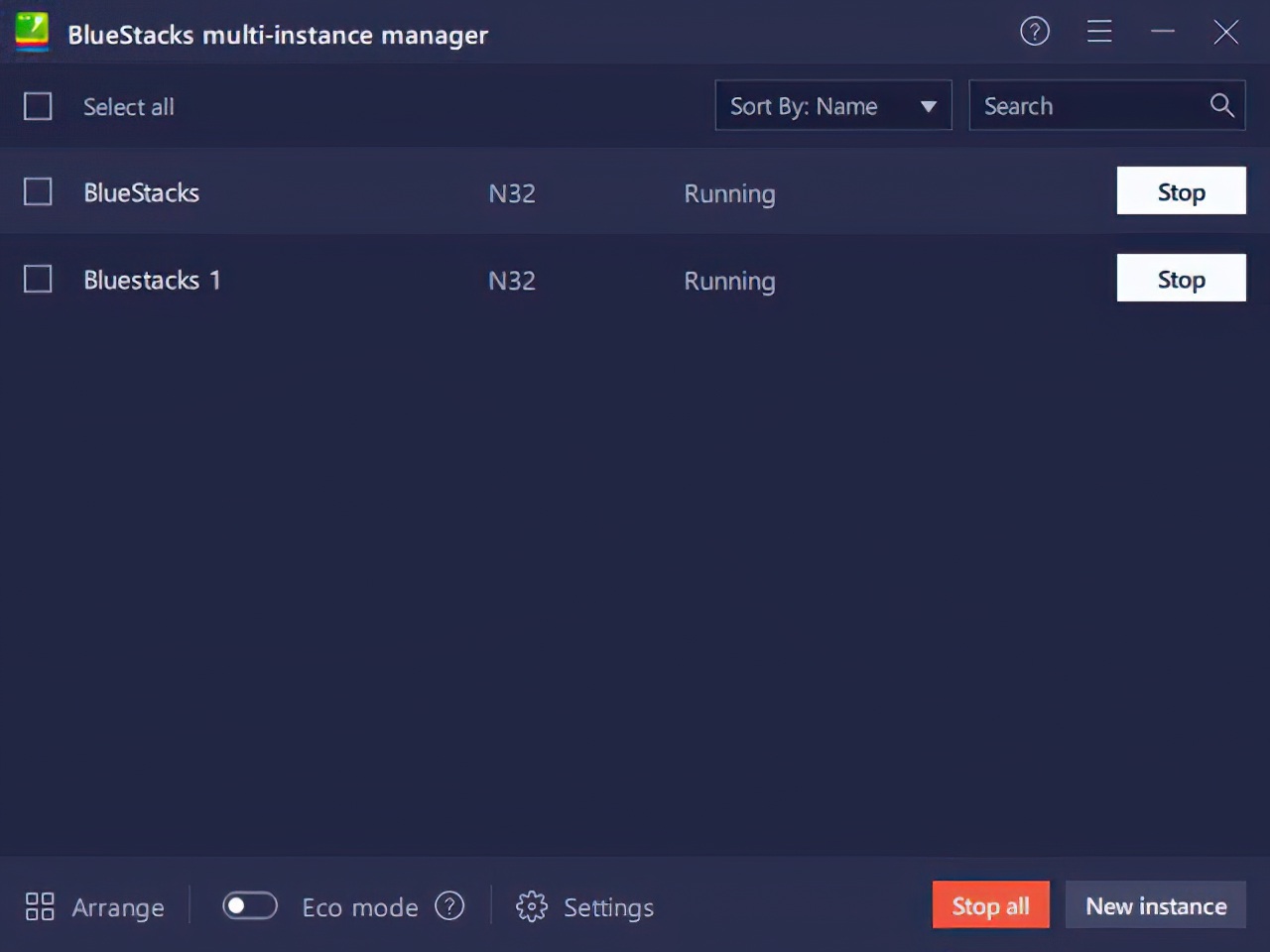The height and width of the screenshot is (952, 1270).
Task: Click the BlueStacks logo icon
Action: [x=32, y=32]
